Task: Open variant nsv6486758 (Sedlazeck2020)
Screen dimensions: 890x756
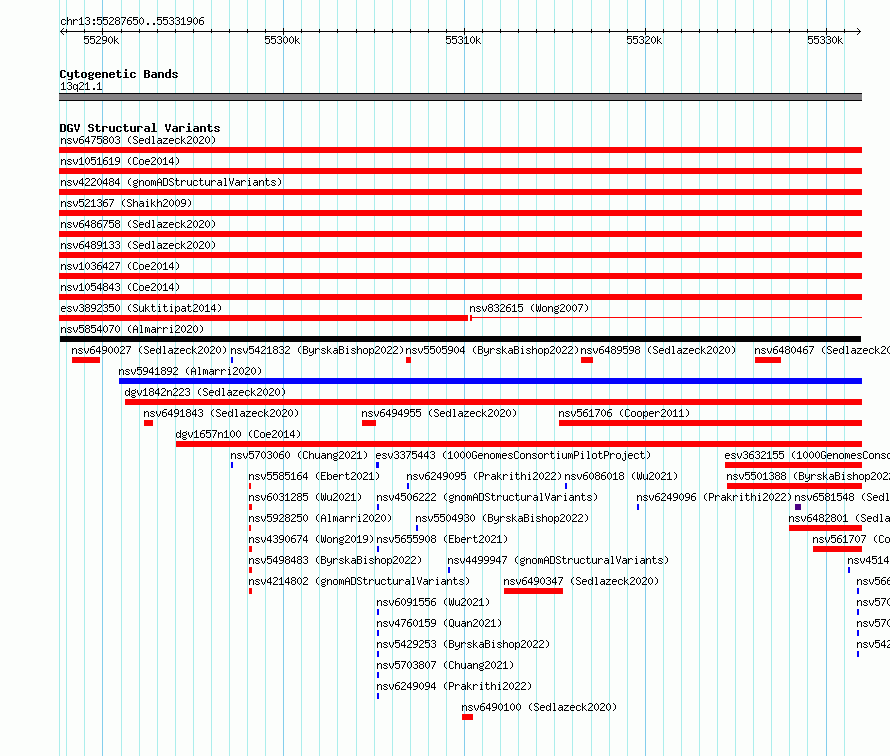Action: 138,224
